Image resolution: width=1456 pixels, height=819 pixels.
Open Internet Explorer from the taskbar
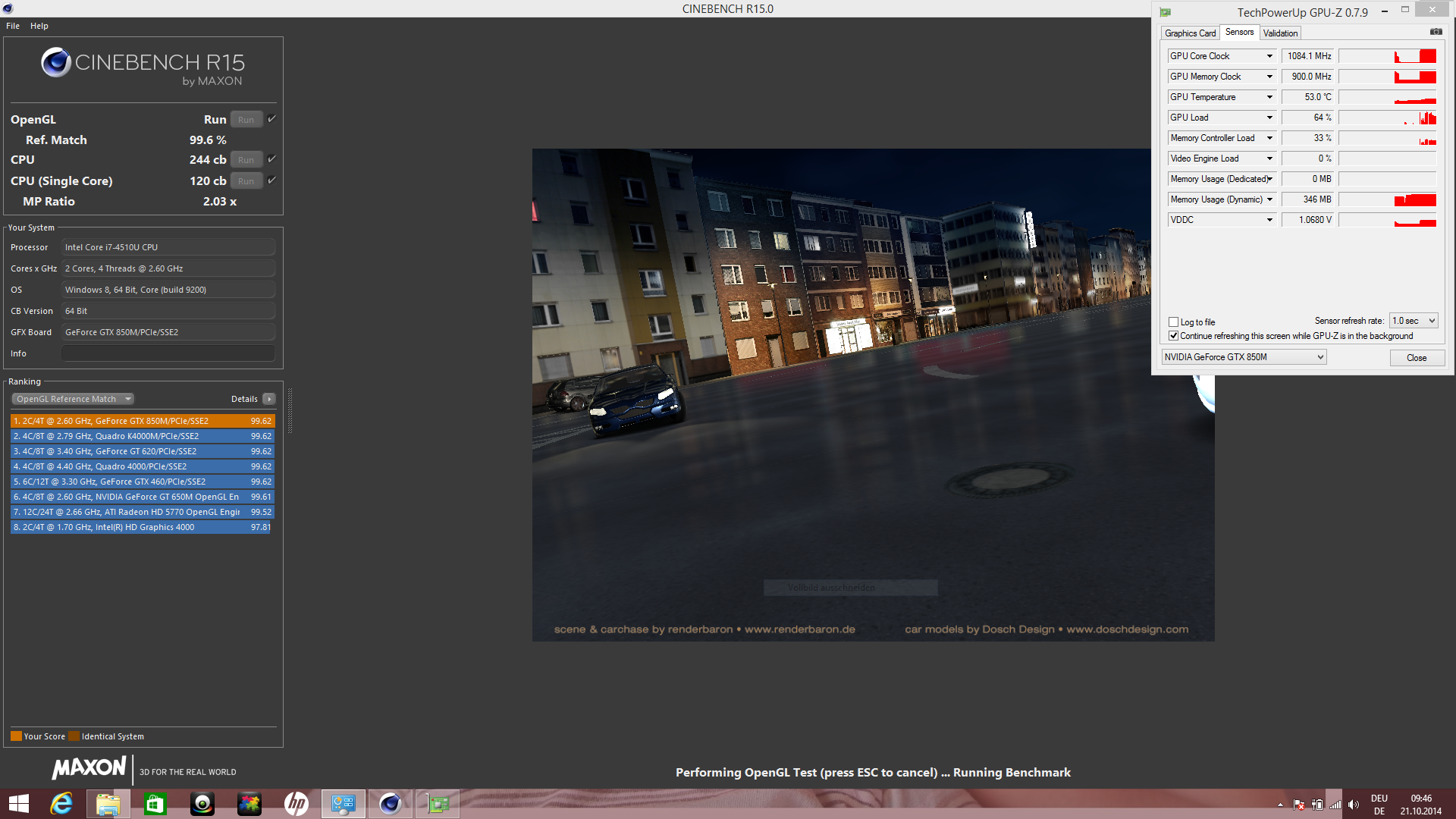61,803
